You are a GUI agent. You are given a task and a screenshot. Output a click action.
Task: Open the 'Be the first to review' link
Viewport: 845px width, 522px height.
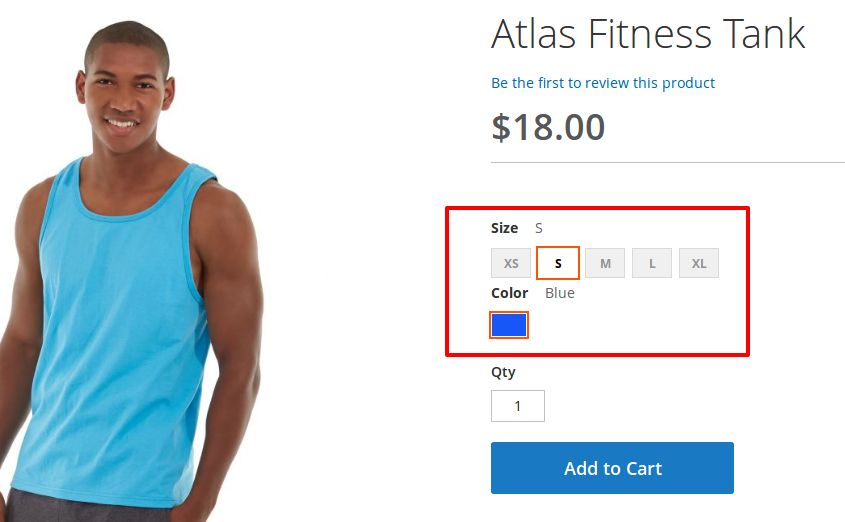603,83
